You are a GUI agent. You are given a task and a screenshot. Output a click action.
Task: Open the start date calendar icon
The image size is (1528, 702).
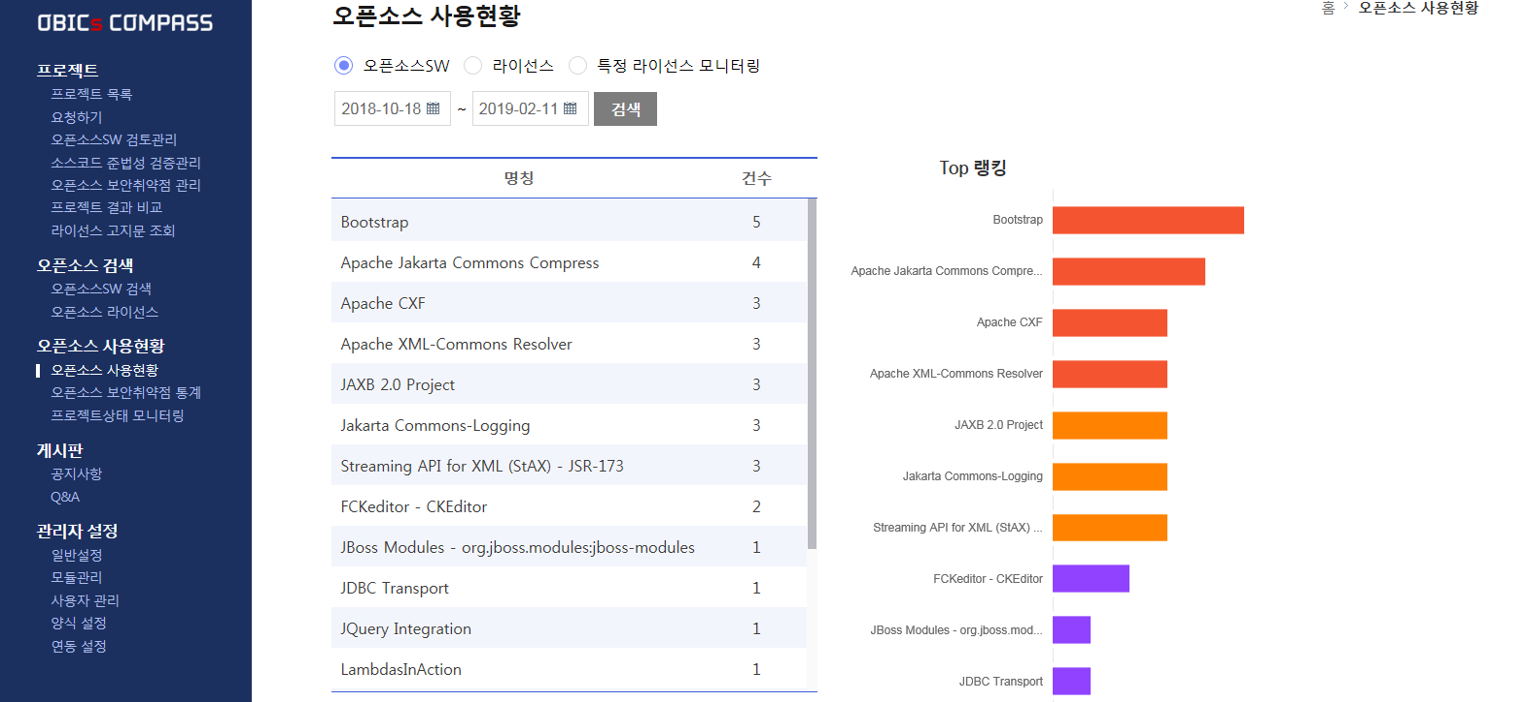coord(433,109)
